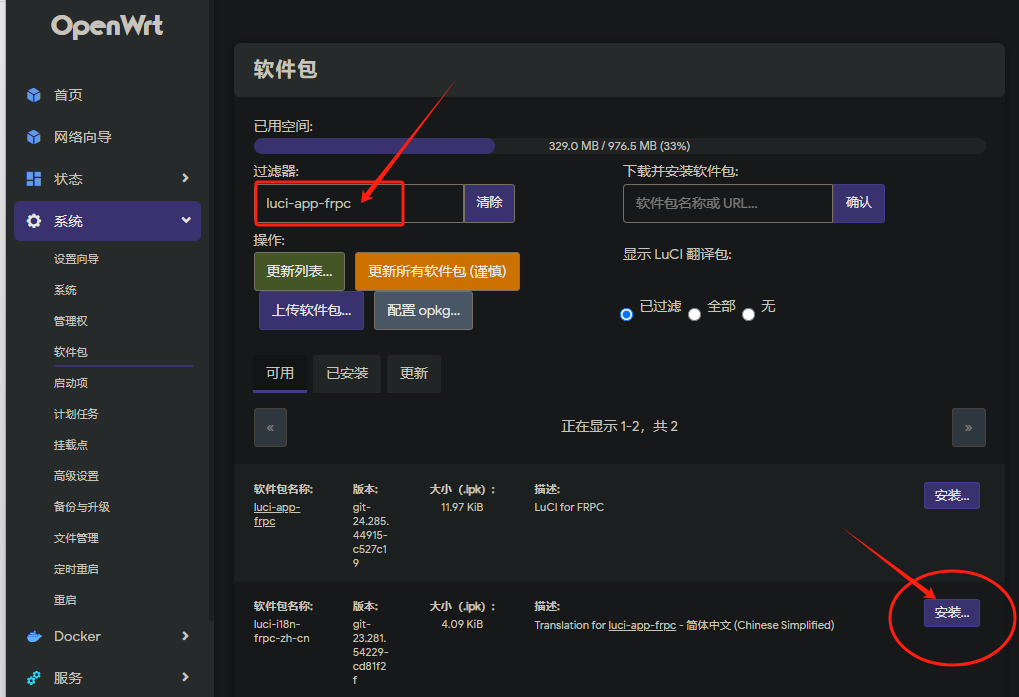Open 软件包 submenu item
The width and height of the screenshot is (1019, 697).
tap(70, 352)
